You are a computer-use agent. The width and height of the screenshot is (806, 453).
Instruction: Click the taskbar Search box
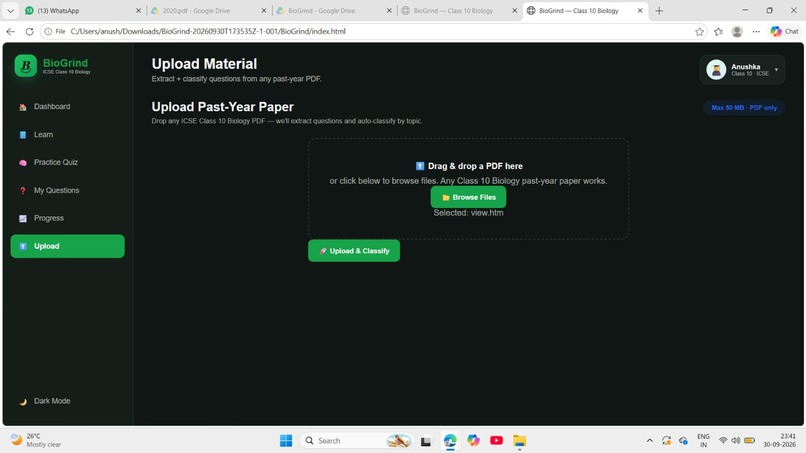coord(356,441)
